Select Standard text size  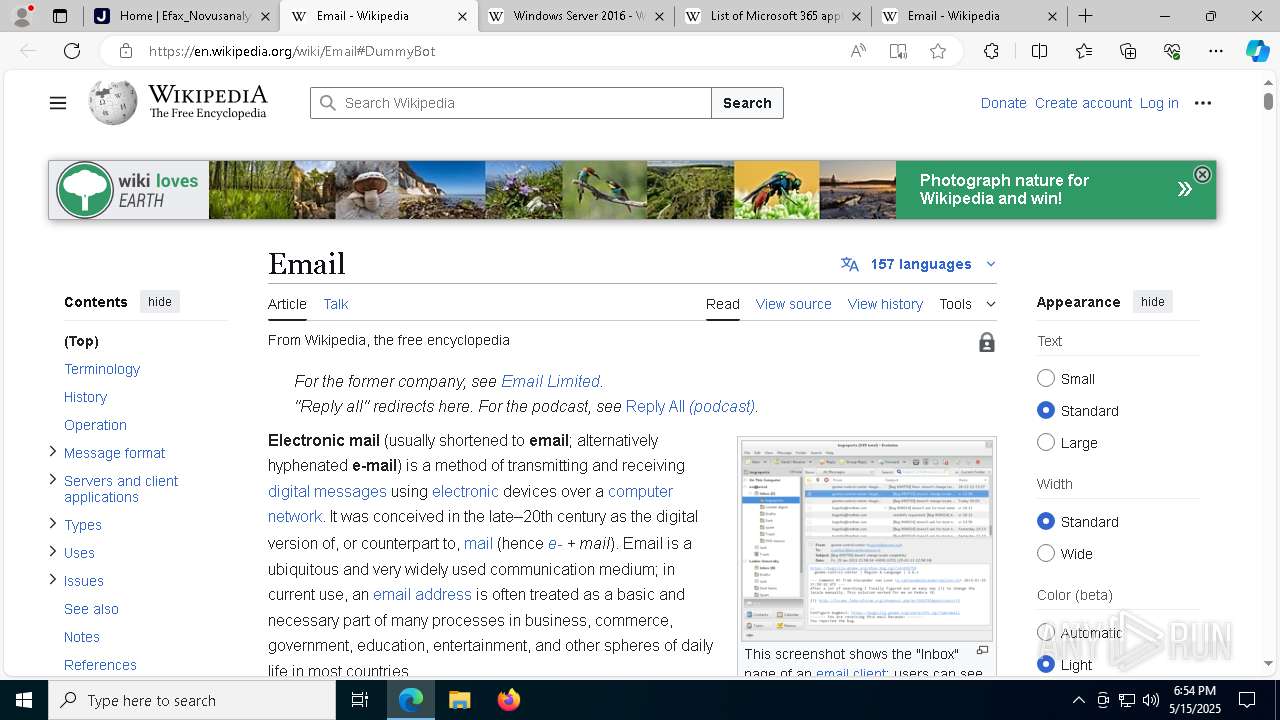[1046, 410]
